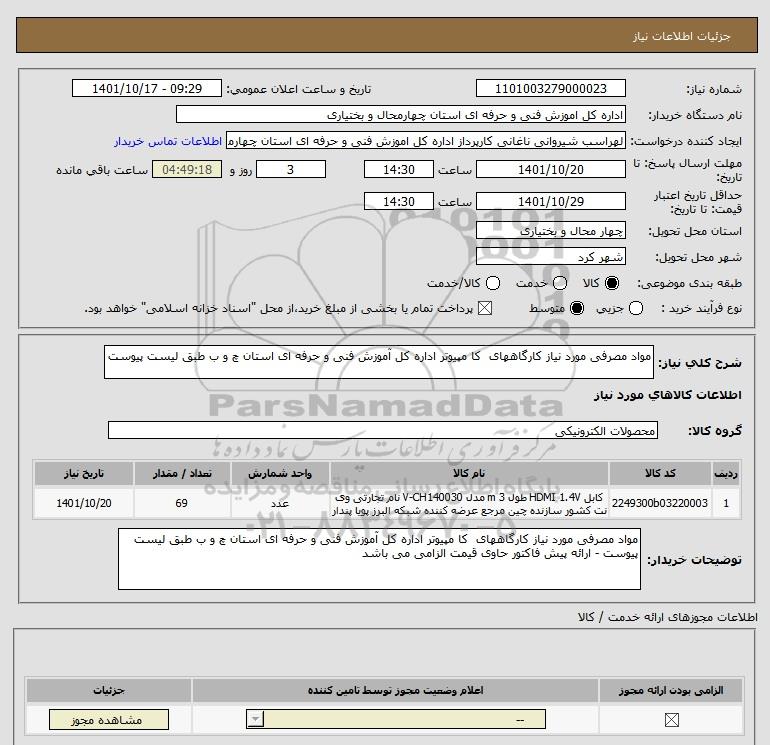Viewport: 770px width, 745px height.
Task: Click the جزئیات اطلاعات نیاز header title
Action: pyautogui.click(x=682, y=36)
